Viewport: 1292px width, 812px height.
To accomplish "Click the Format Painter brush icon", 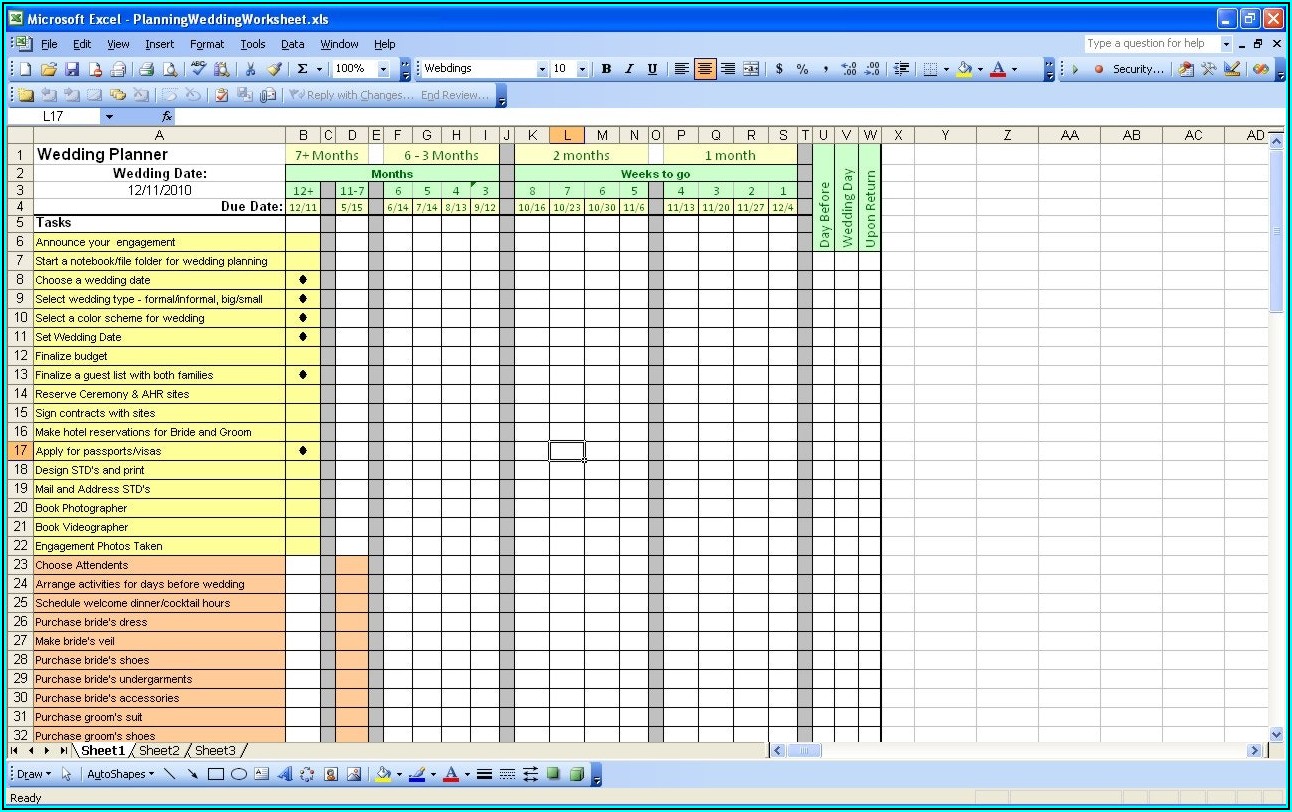I will 274,69.
